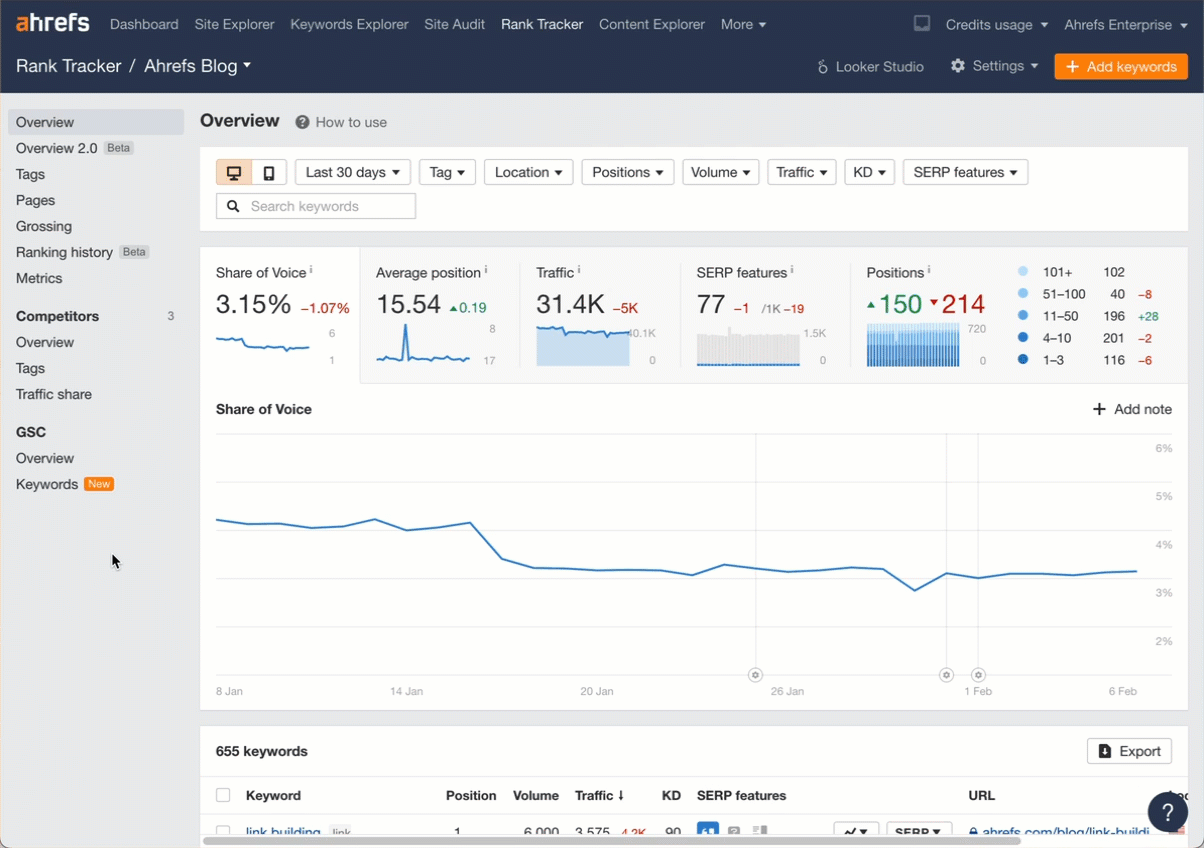
Task: Open the Last 30 days date dropdown
Action: click(x=352, y=171)
